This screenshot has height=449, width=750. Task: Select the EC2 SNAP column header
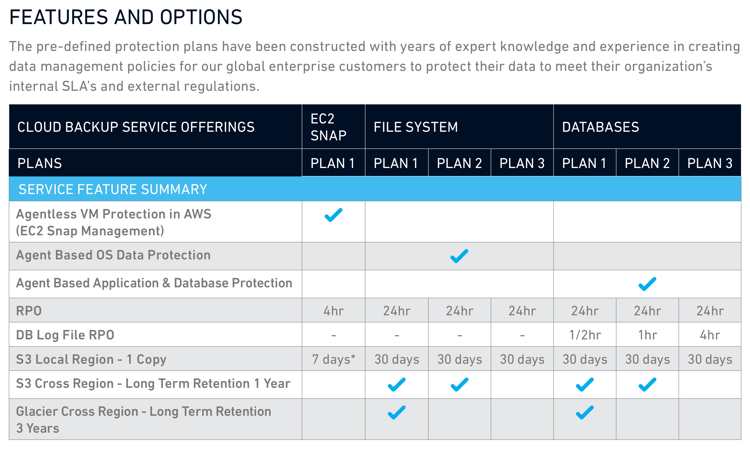[333, 127]
